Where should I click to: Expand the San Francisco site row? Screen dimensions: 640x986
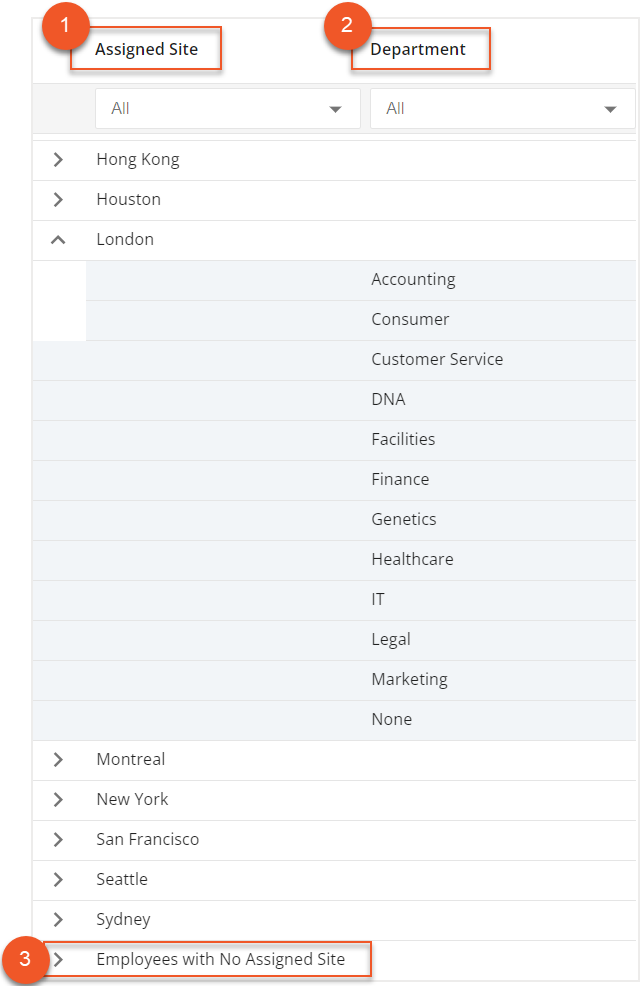(58, 840)
